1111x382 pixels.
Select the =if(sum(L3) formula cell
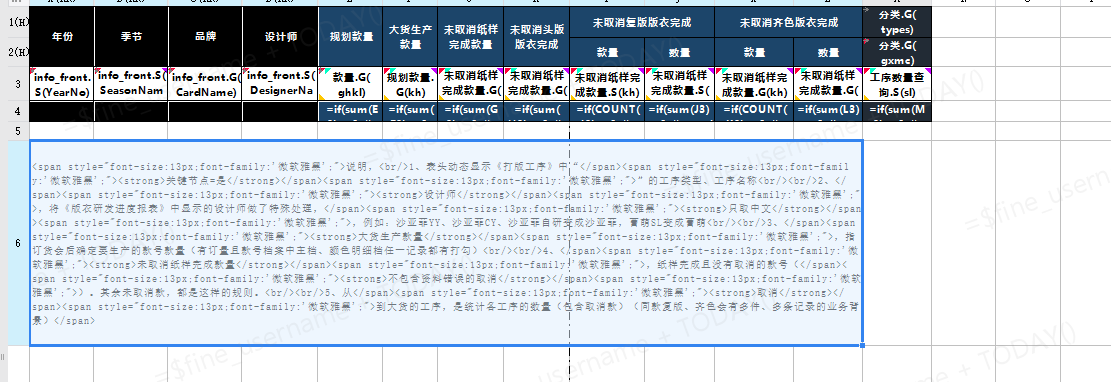828,111
